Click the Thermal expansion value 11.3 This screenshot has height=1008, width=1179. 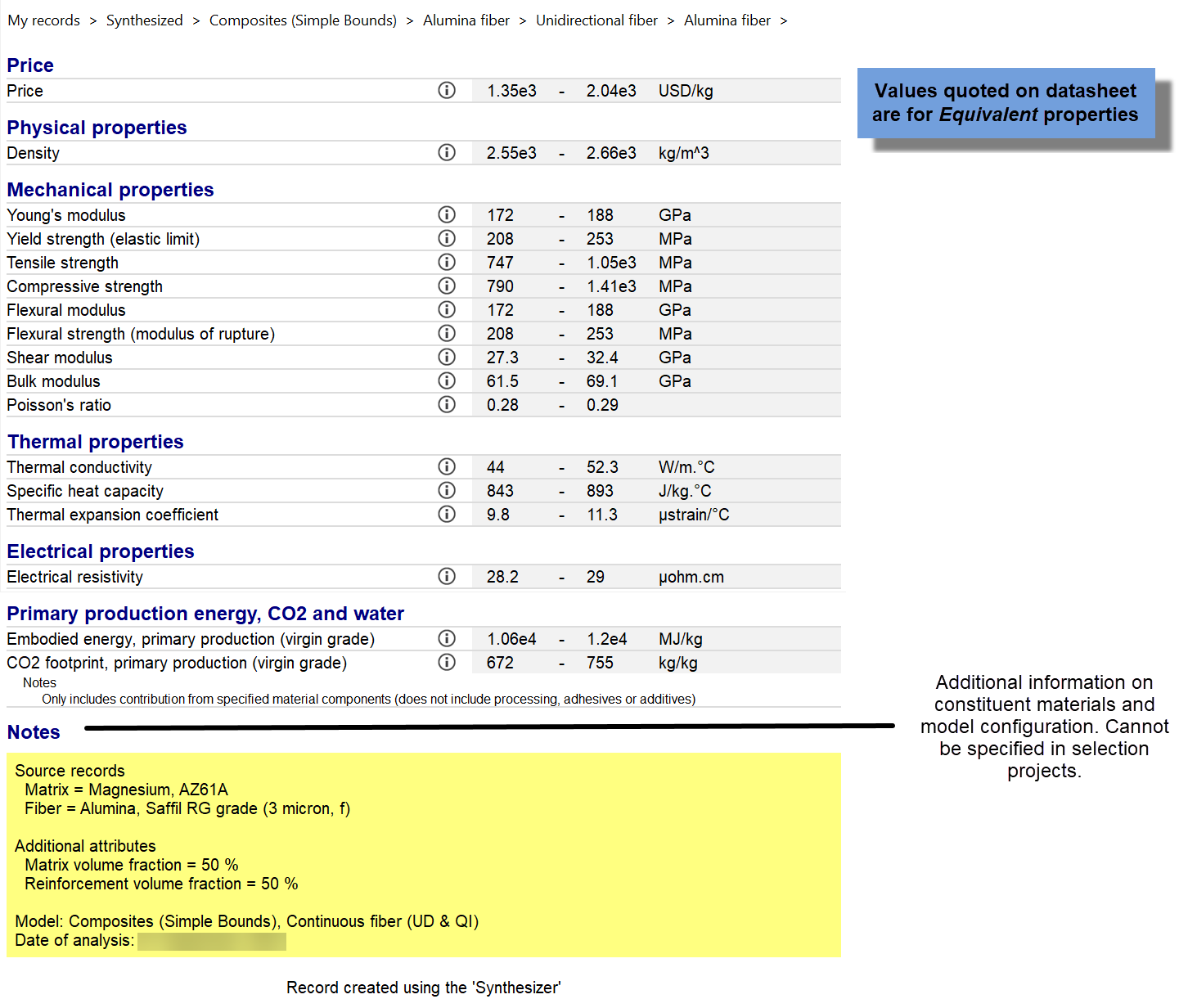pos(602,515)
